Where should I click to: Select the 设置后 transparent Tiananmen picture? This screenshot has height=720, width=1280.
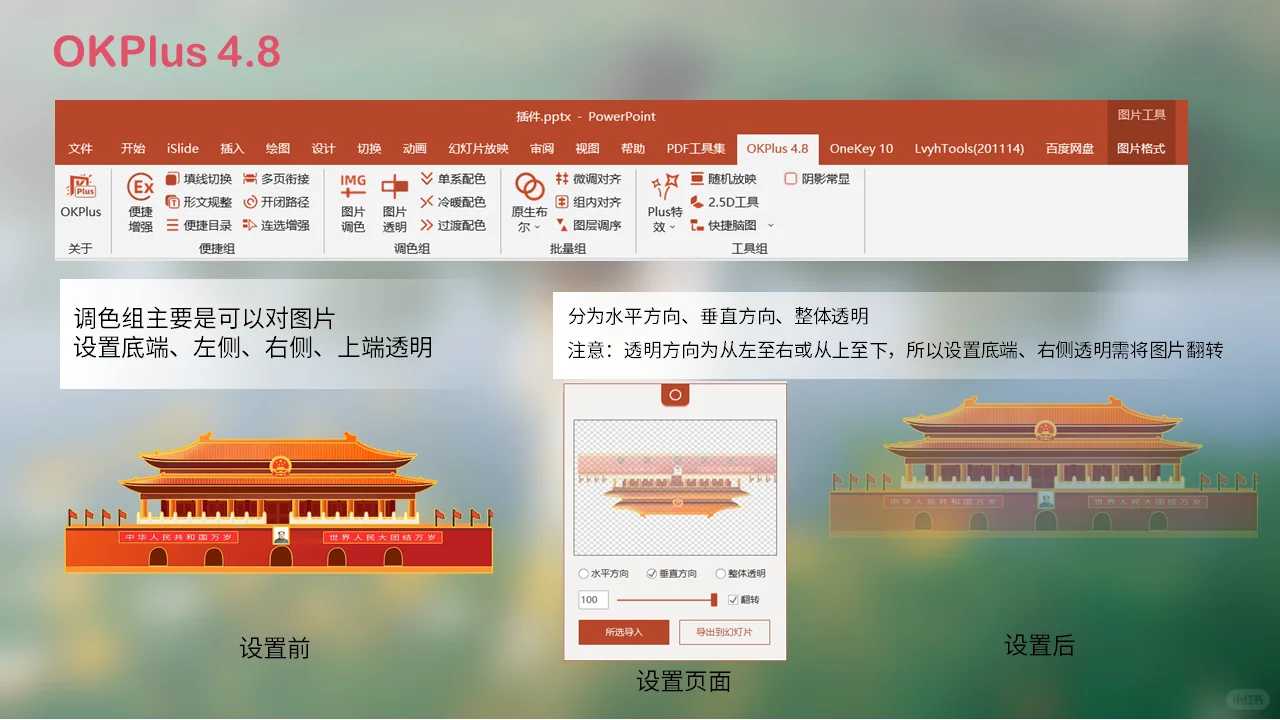point(1043,467)
